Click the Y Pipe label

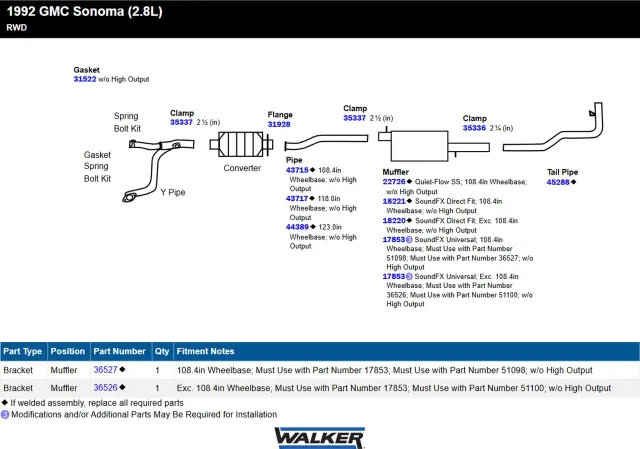click(173, 192)
